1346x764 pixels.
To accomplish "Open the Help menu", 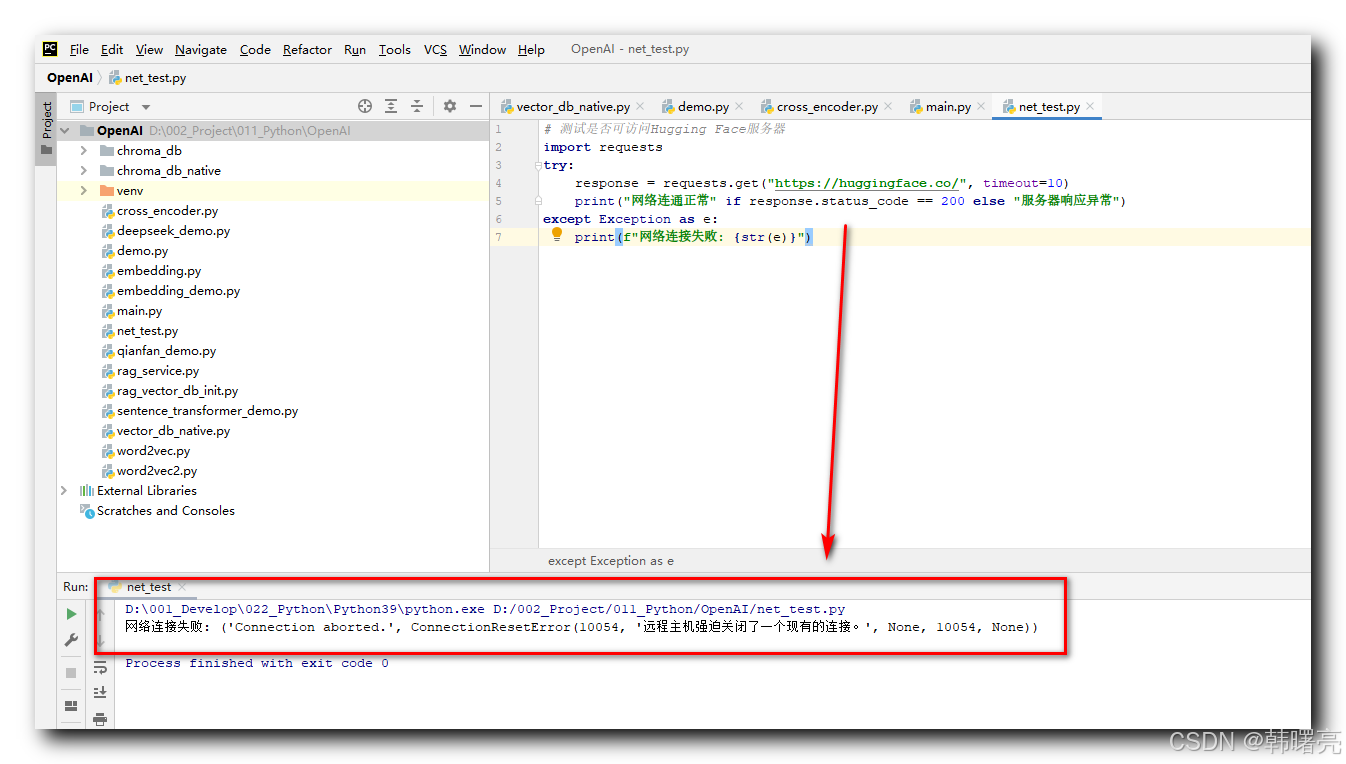I will pyautogui.click(x=531, y=49).
